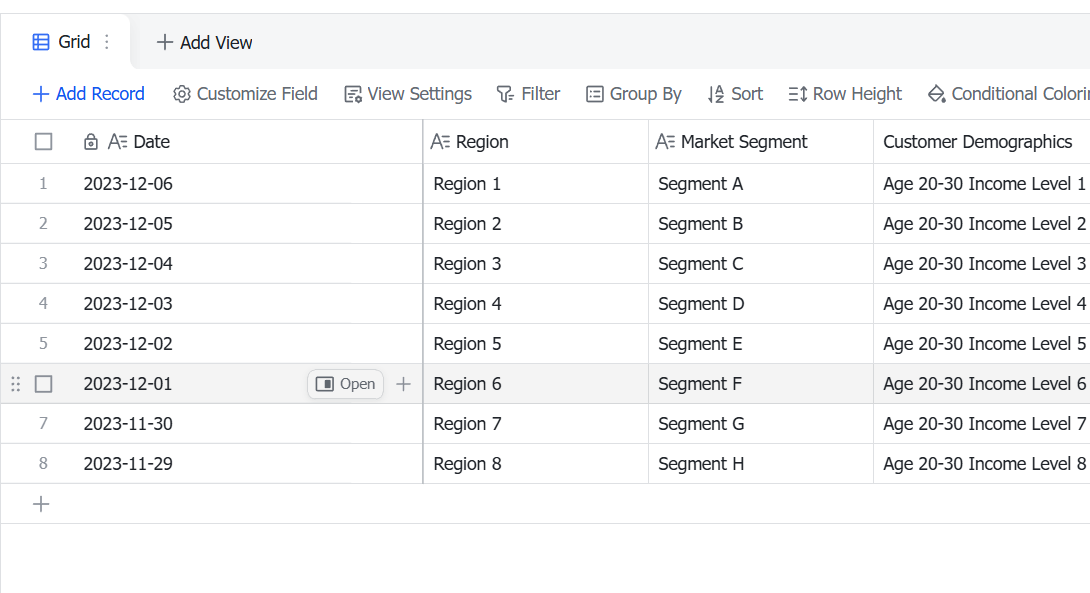This screenshot has width=1090, height=593.
Task: Click the drag handle on the Region 6 row
Action: click(x=15, y=384)
